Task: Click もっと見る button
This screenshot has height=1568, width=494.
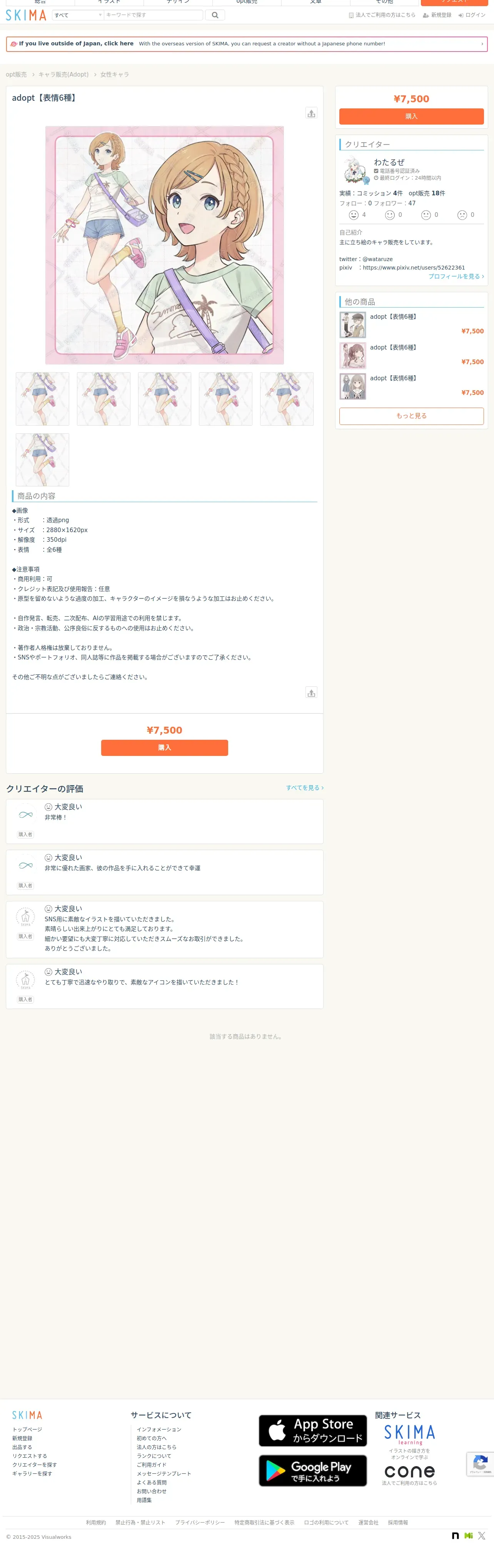Action: pos(411,416)
